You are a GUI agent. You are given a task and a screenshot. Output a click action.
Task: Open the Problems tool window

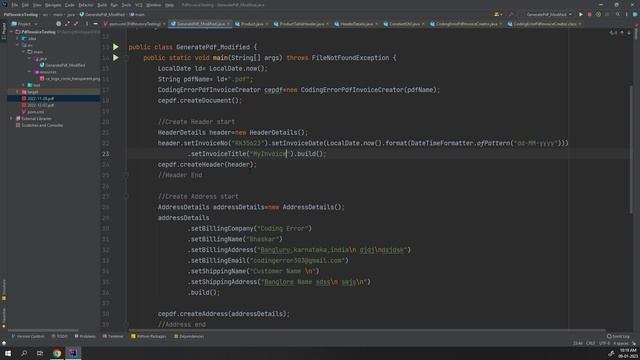[x=85, y=336]
